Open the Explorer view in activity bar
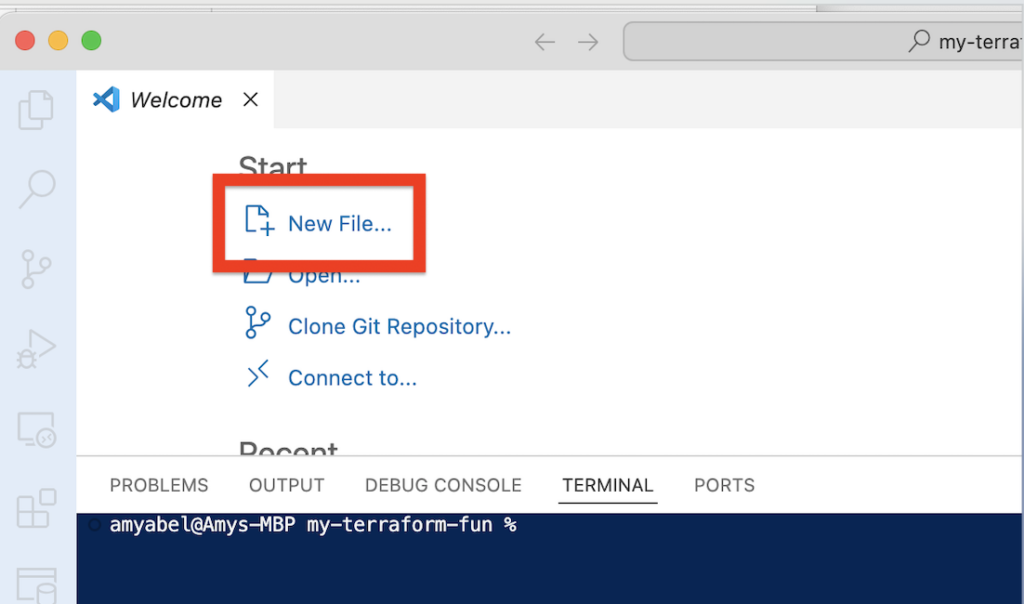Image resolution: width=1024 pixels, height=604 pixels. 37,109
